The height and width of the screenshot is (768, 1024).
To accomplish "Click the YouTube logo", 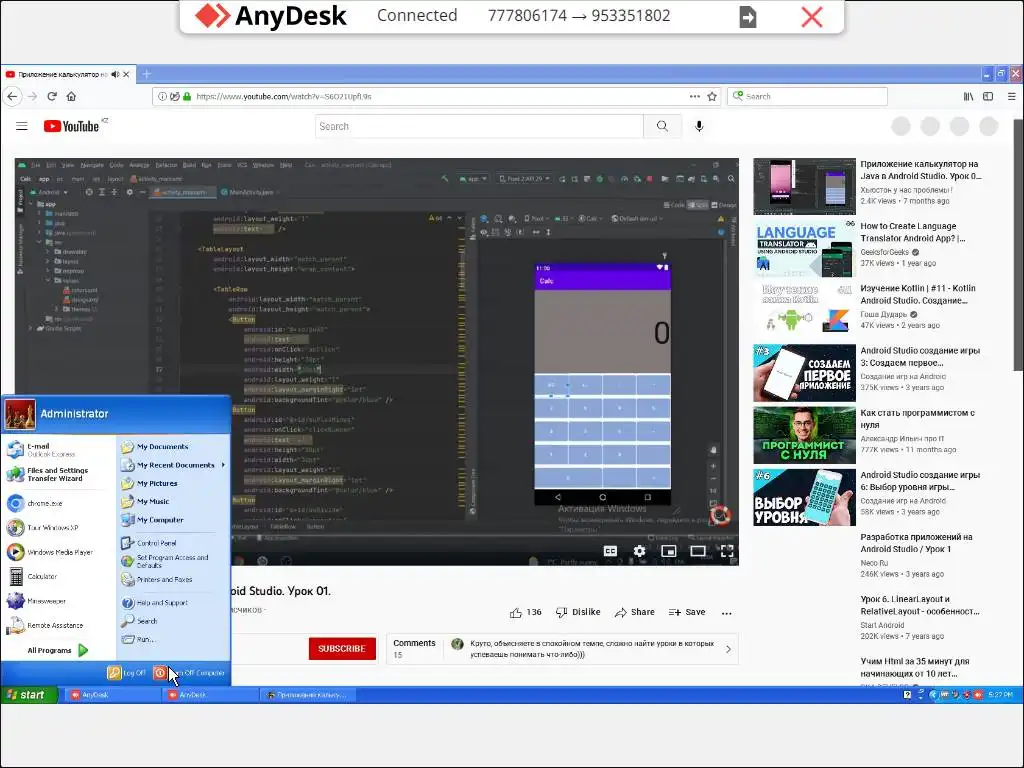I will [72, 126].
